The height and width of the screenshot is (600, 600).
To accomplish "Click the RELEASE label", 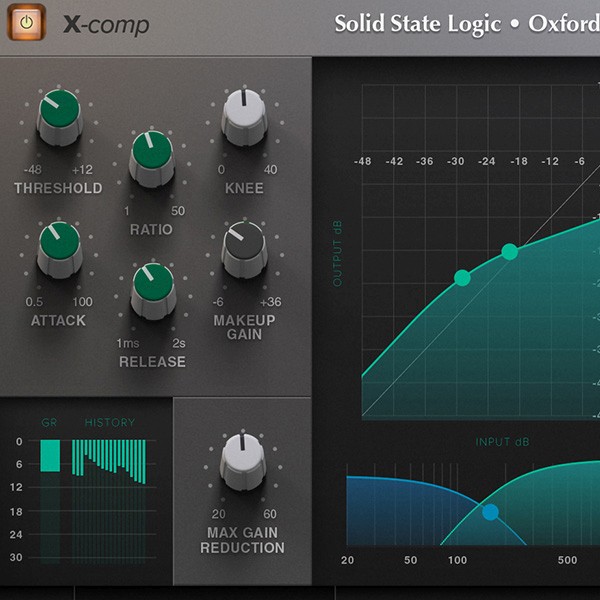I will pos(152,362).
